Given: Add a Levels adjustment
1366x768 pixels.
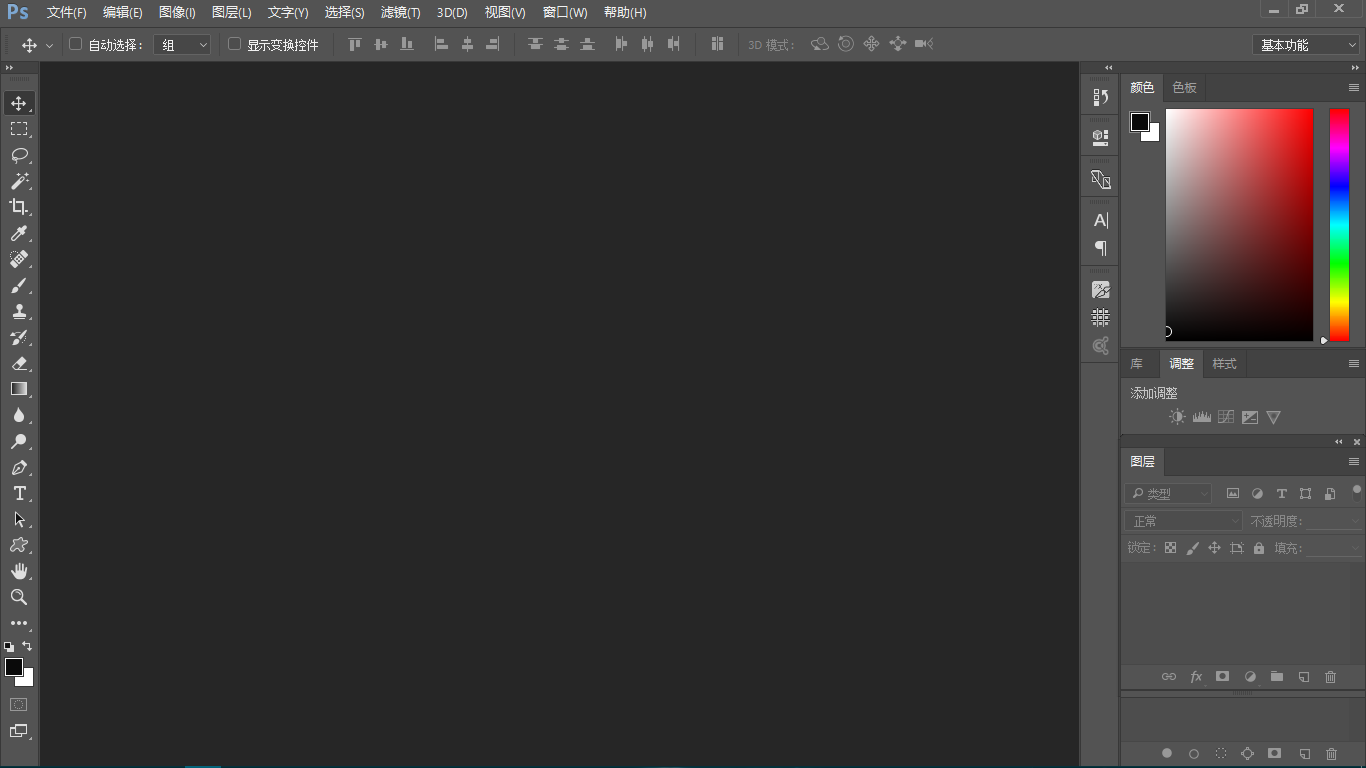Looking at the screenshot, I should 1202,417.
